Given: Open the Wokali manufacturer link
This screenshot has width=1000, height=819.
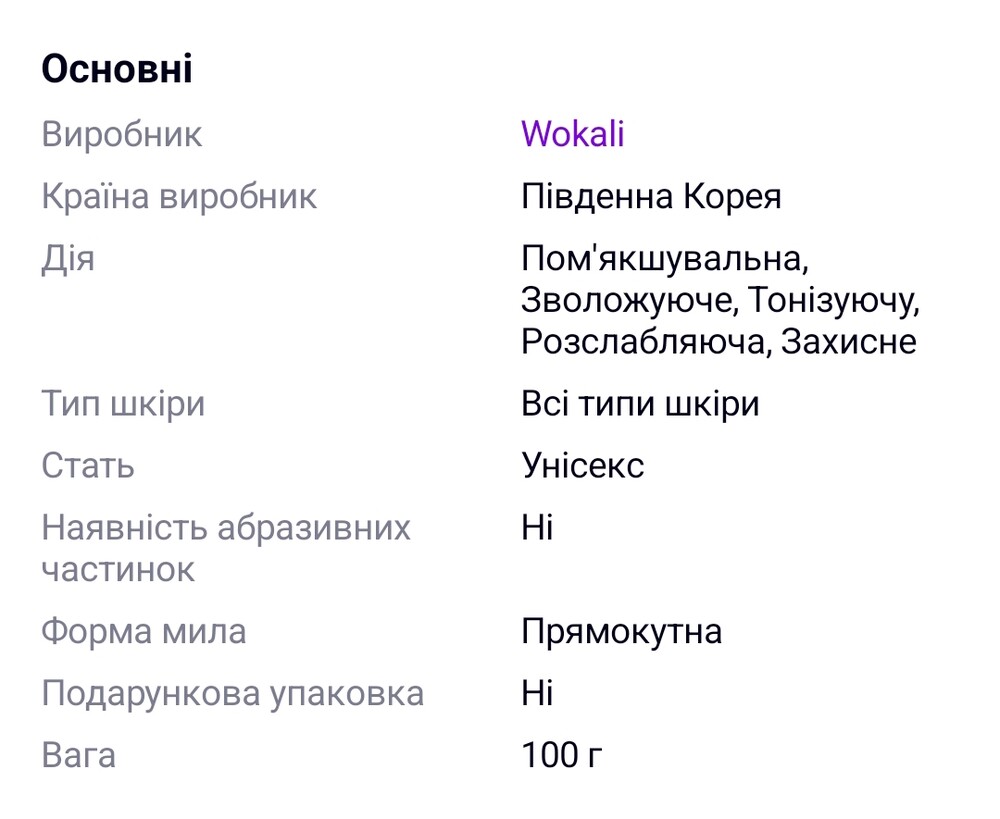Looking at the screenshot, I should (572, 134).
